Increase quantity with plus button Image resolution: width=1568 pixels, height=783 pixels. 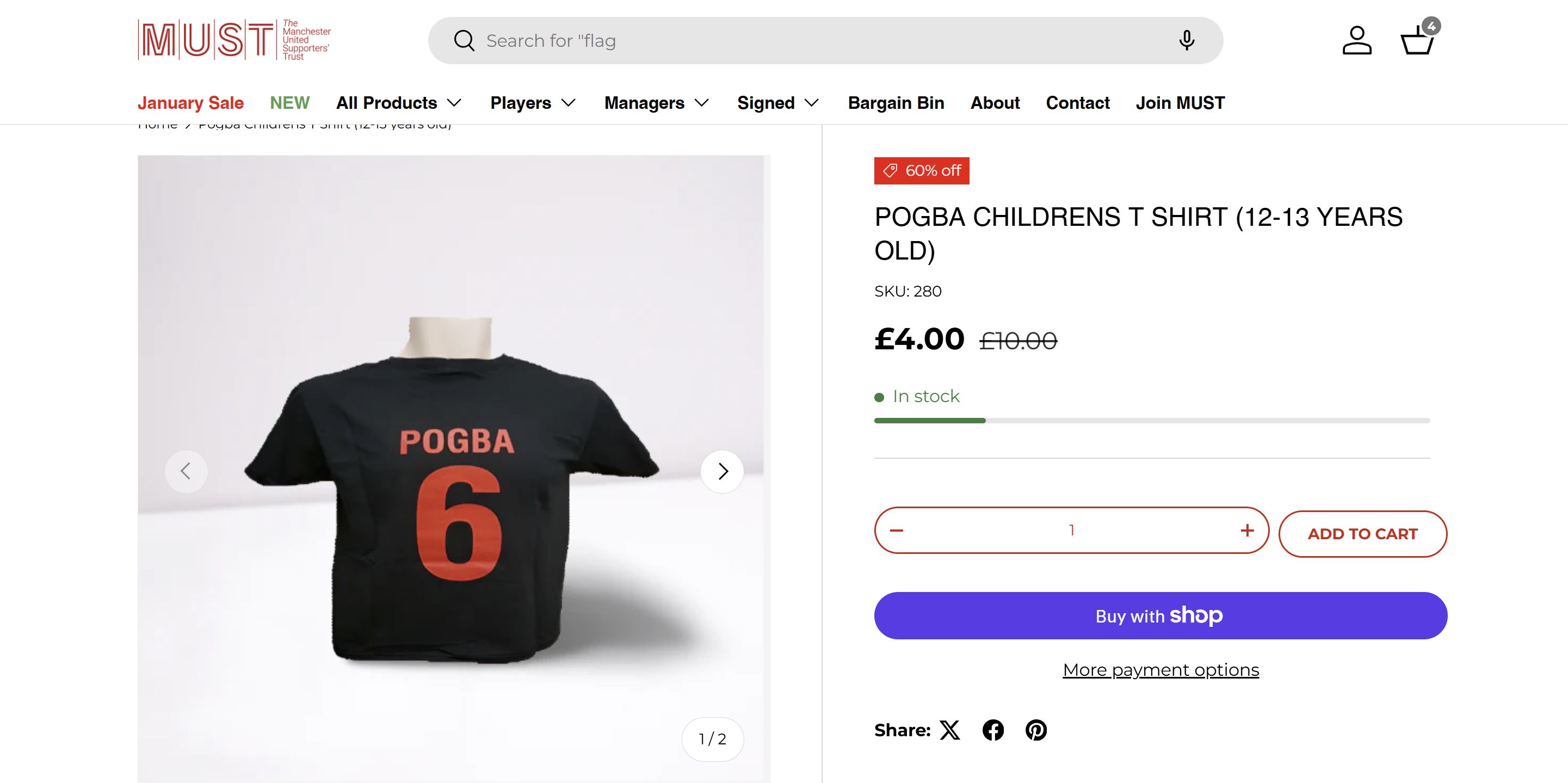coord(1247,531)
